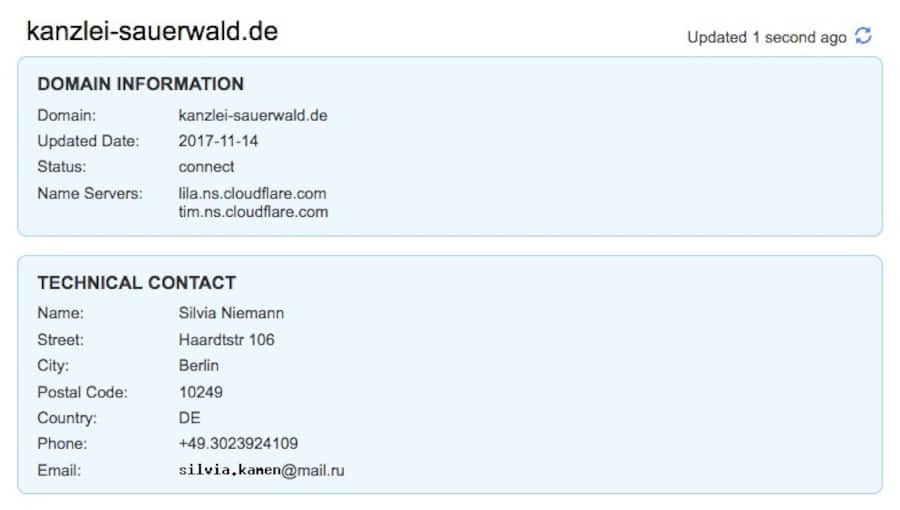Image resolution: width=900 pixels, height=510 pixels.
Task: Click the country value DE
Action: pos(190,417)
